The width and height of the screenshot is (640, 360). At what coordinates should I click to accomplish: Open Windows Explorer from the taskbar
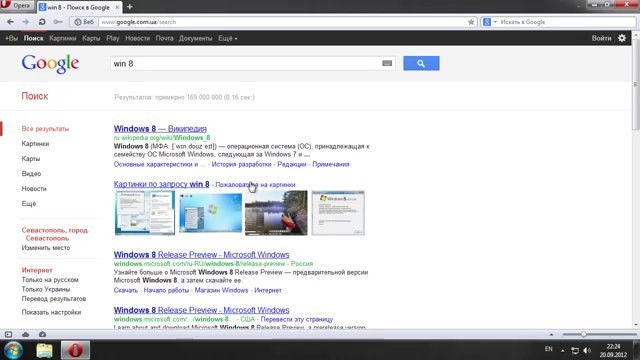pyautogui.click(x=44, y=350)
